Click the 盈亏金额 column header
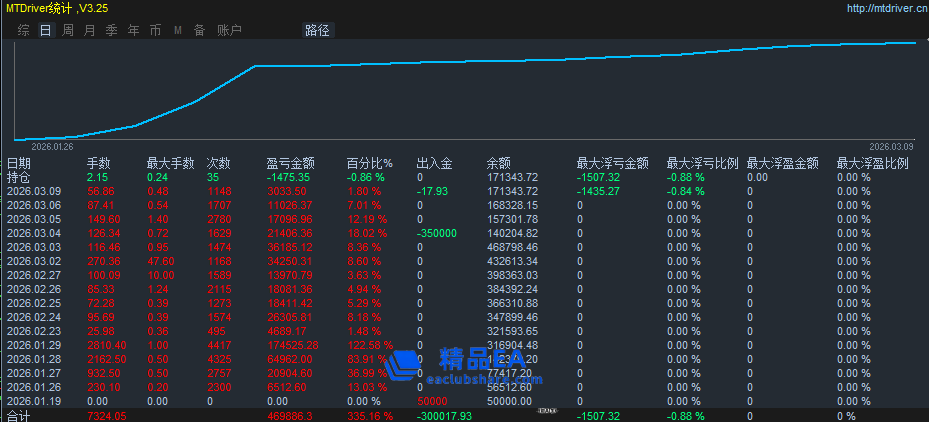The image size is (929, 422). coord(291,163)
